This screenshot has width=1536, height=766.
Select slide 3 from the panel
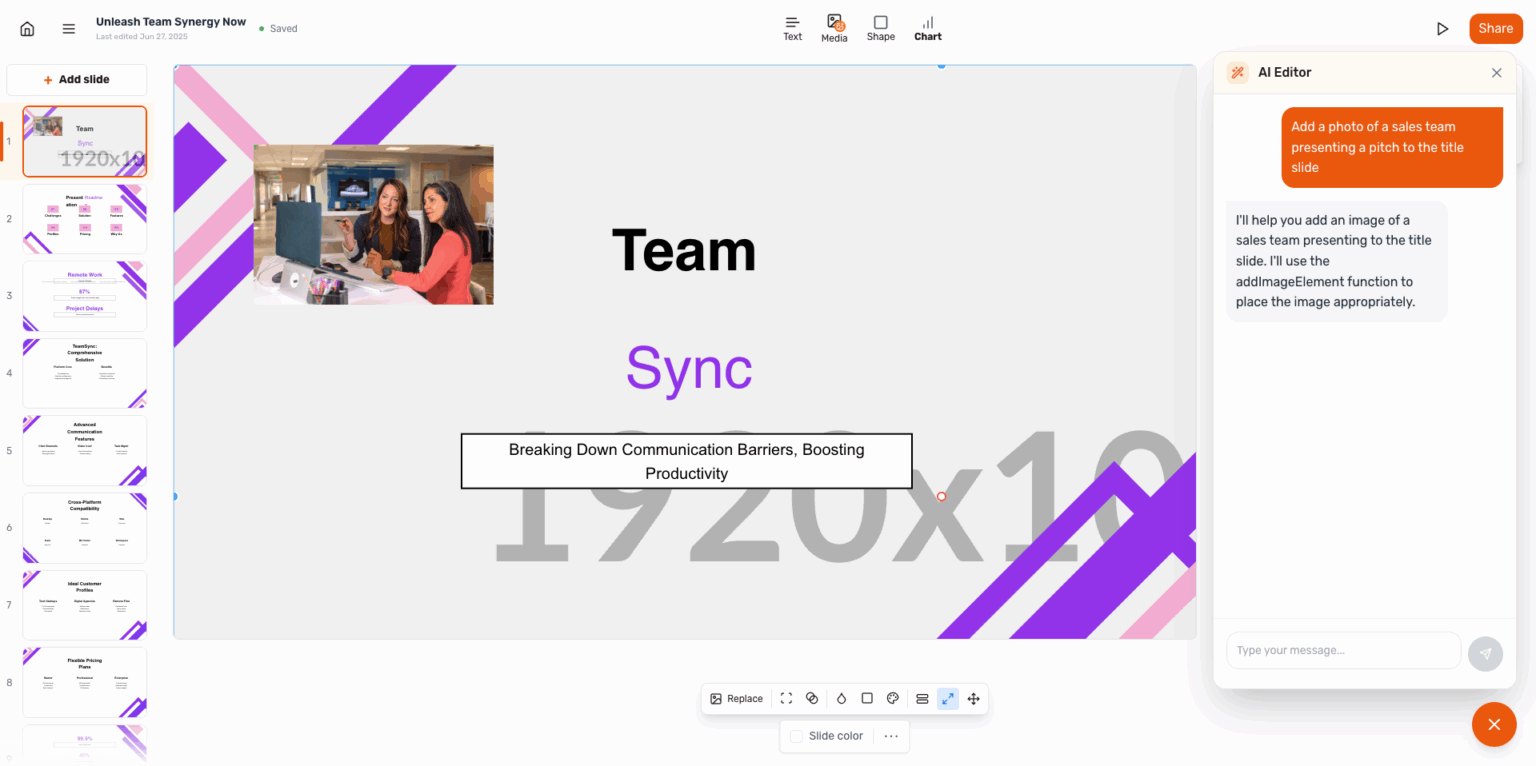84,295
